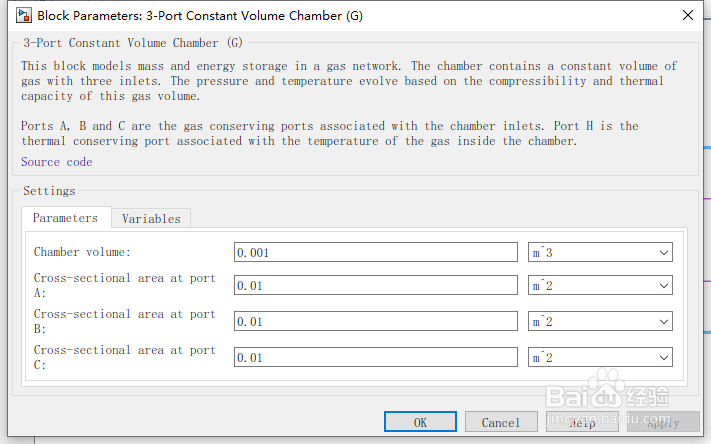This screenshot has height=444, width=711.
Task: Open the Source code link
Action: coord(56,161)
